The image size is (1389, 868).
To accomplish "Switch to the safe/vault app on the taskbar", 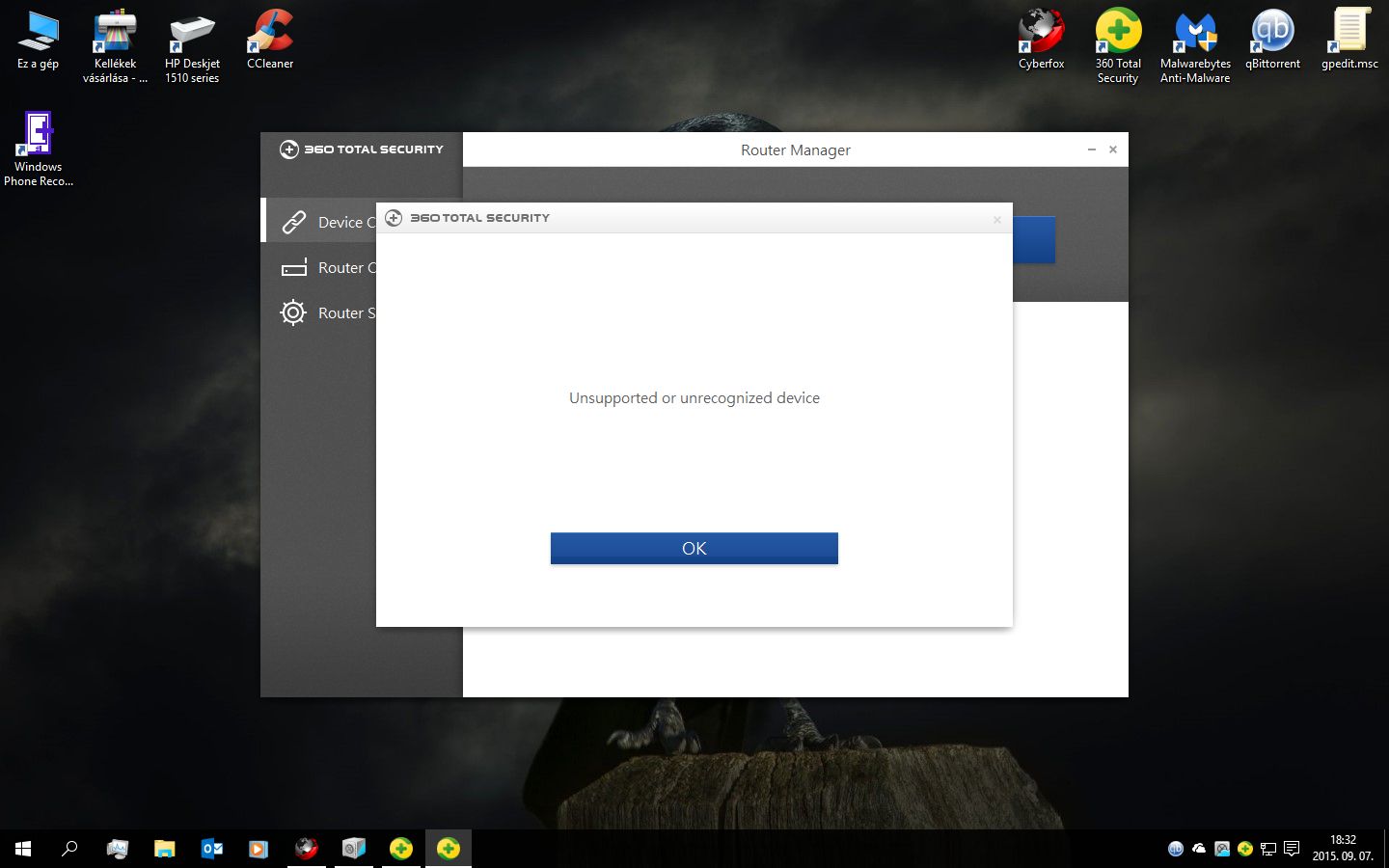I will coord(354,849).
